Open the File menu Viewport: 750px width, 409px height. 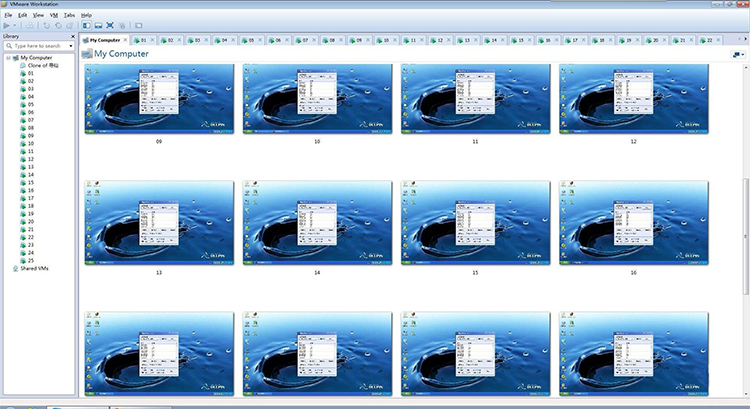[x=8, y=15]
